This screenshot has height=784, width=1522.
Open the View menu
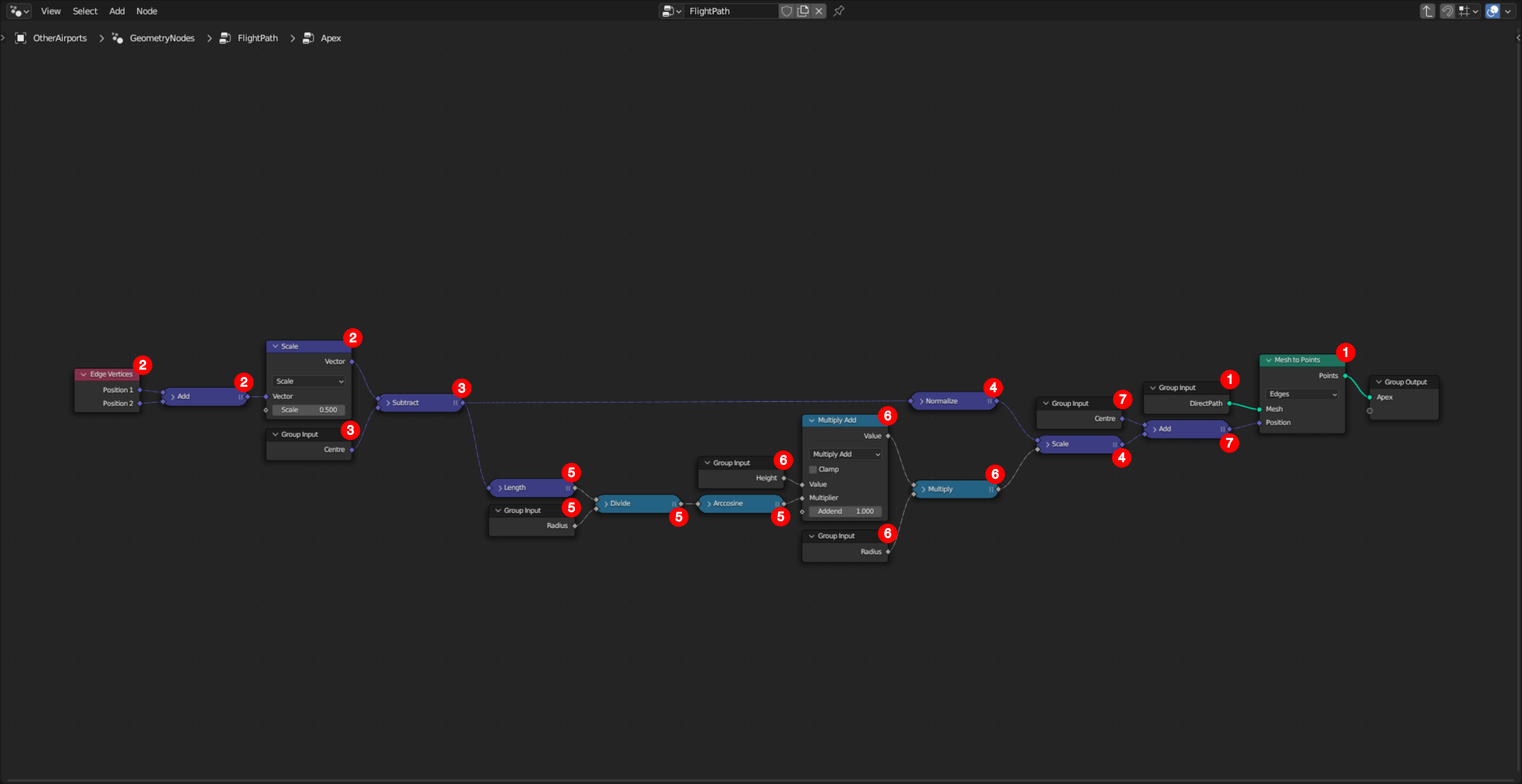[x=51, y=11]
